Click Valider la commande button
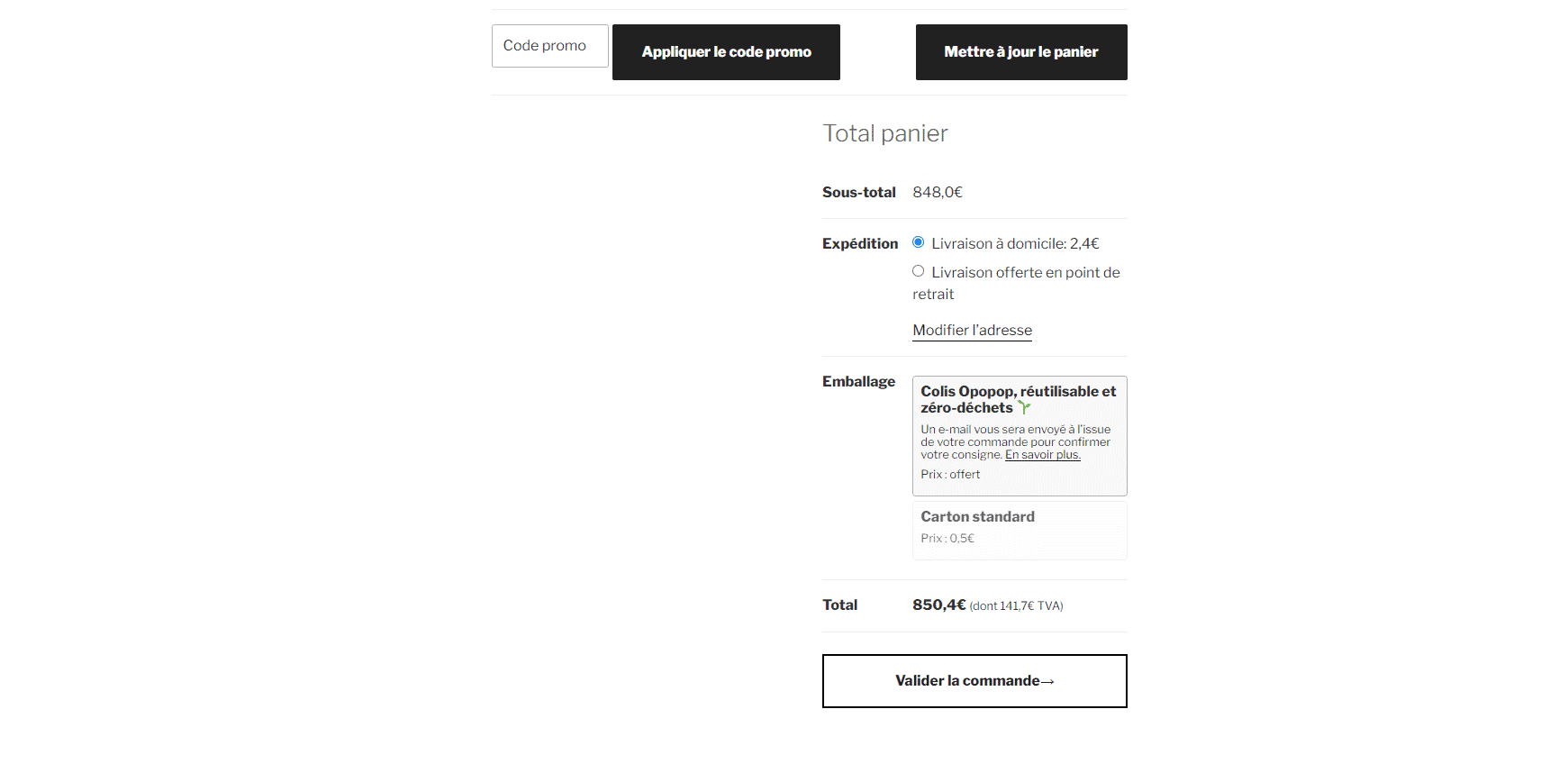 click(x=974, y=681)
